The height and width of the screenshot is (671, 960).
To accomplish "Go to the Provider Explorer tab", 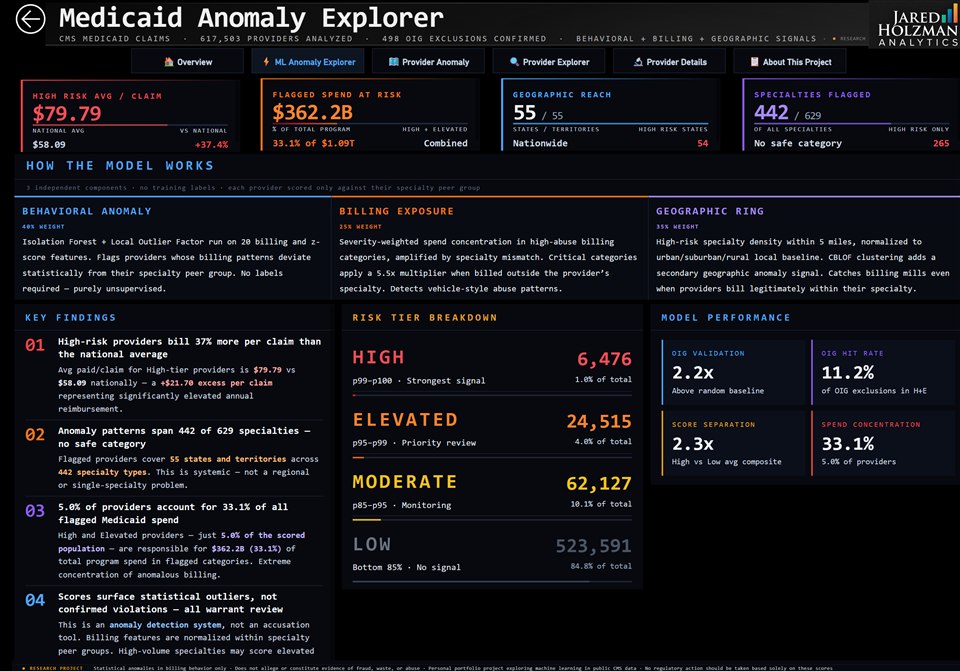I will pos(549,61).
